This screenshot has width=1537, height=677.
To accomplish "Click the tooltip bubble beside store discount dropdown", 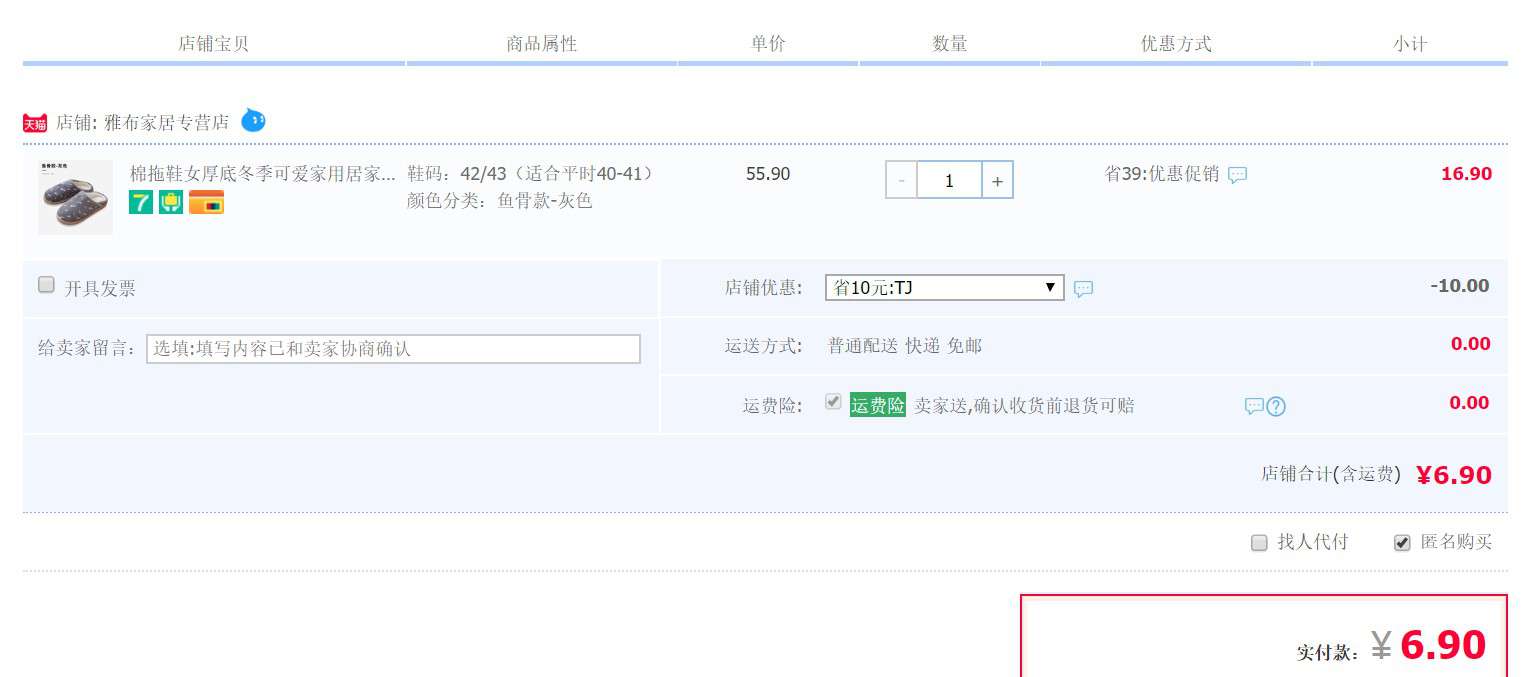I will pos(1084,287).
